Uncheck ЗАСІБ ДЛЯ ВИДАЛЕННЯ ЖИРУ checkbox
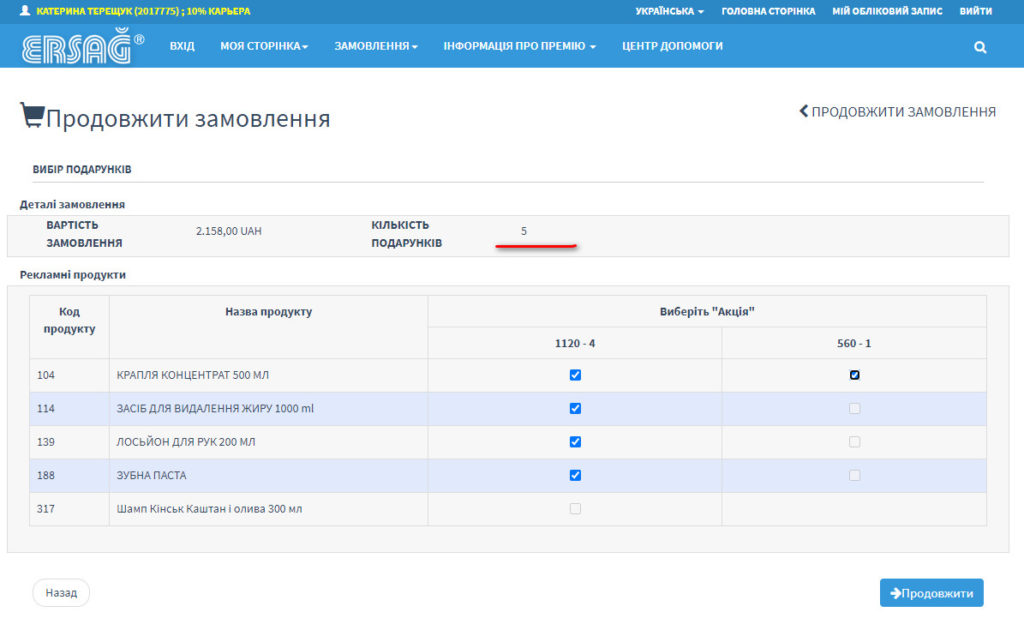Viewport: 1024px width, 636px height. coord(575,409)
